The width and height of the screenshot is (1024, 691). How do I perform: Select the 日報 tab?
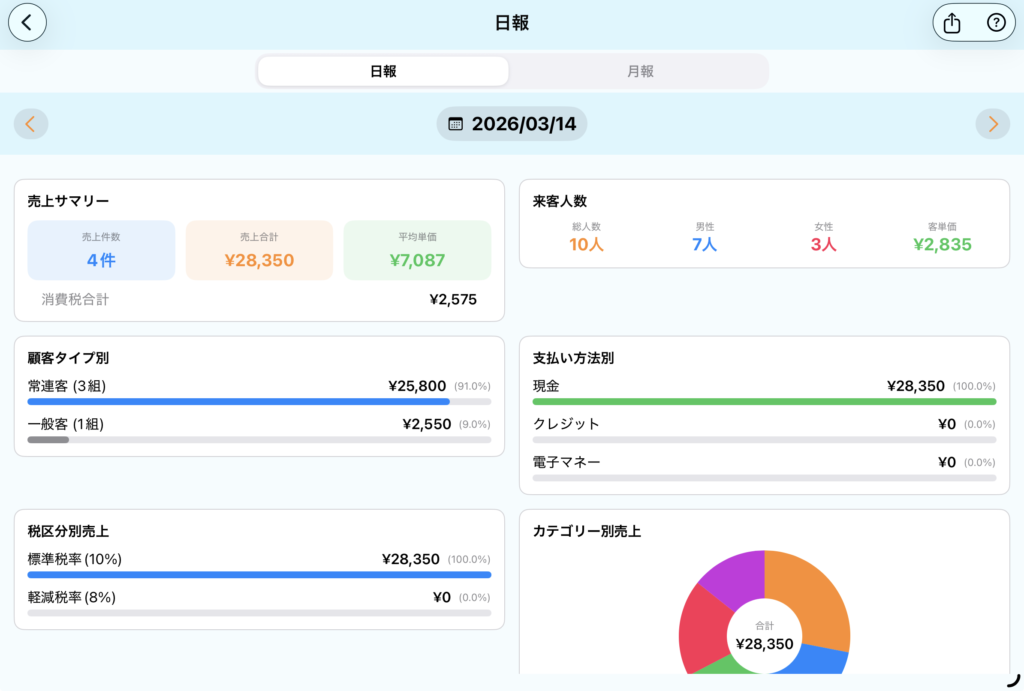point(383,71)
